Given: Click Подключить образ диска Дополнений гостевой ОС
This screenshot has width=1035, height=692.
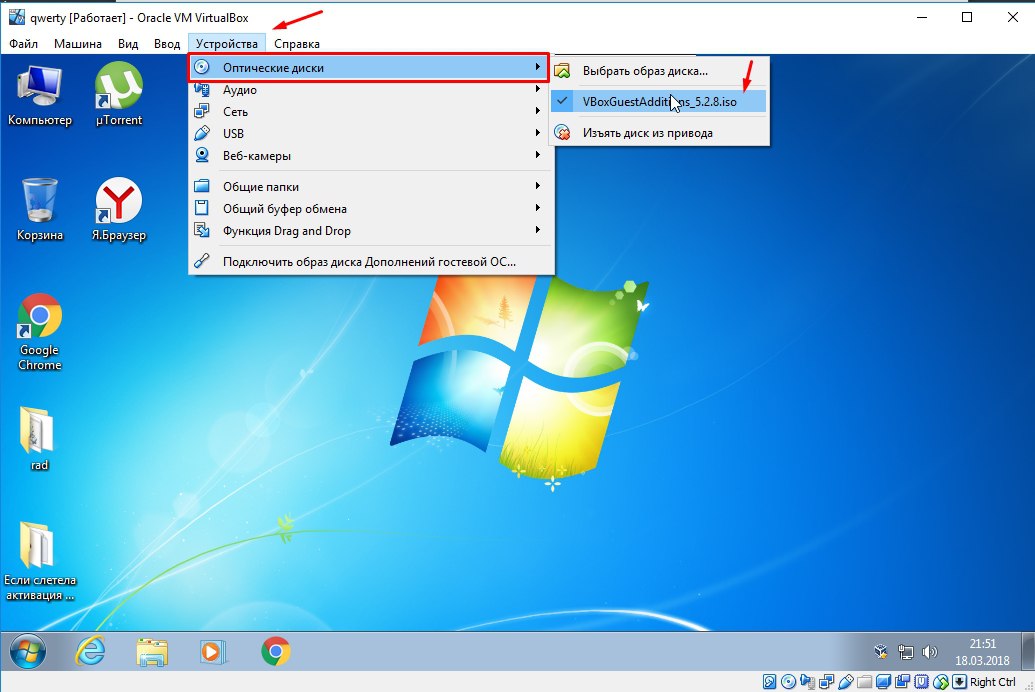Looking at the screenshot, I should [x=371, y=261].
